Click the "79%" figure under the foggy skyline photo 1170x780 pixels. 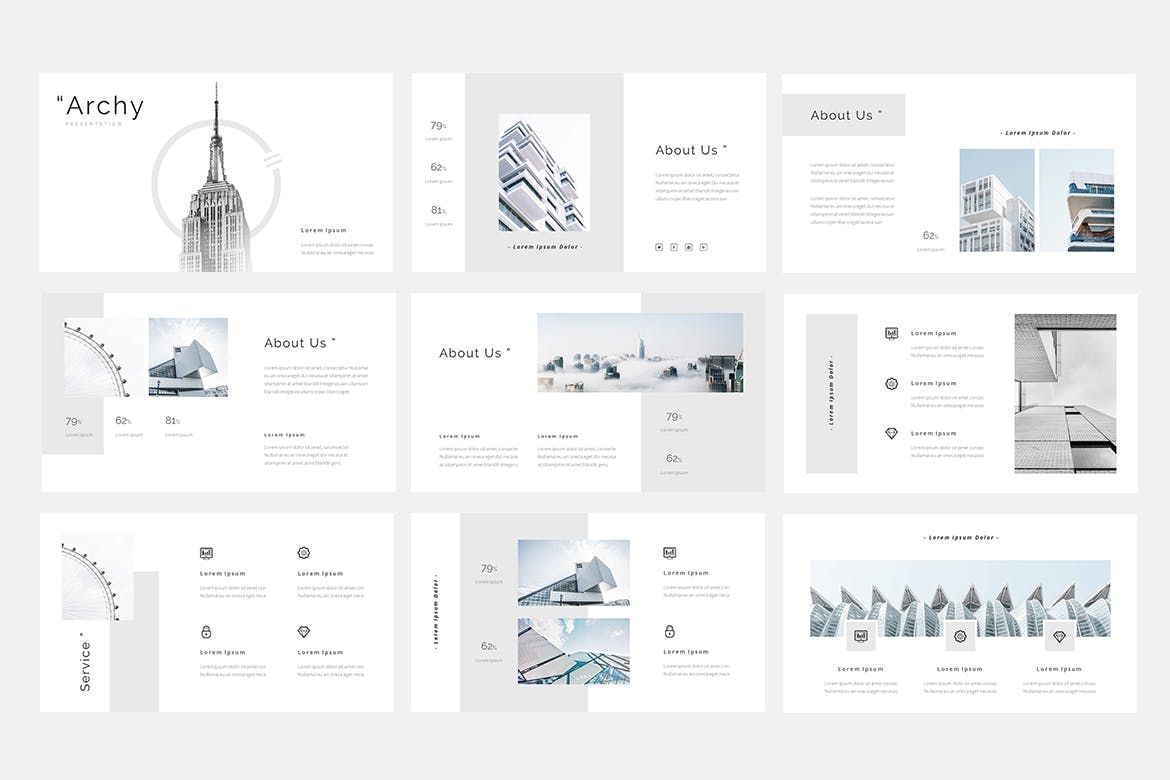click(675, 416)
